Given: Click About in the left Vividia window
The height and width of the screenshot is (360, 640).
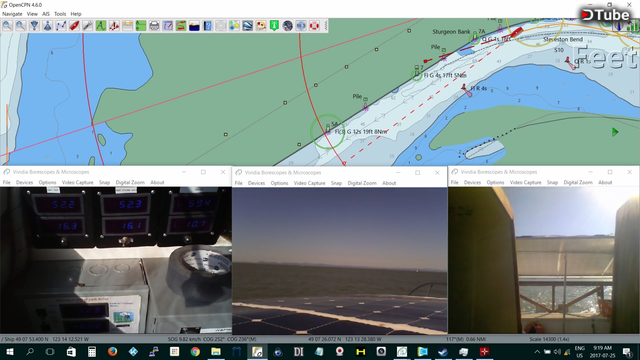Looking at the screenshot, I should pos(157,182).
